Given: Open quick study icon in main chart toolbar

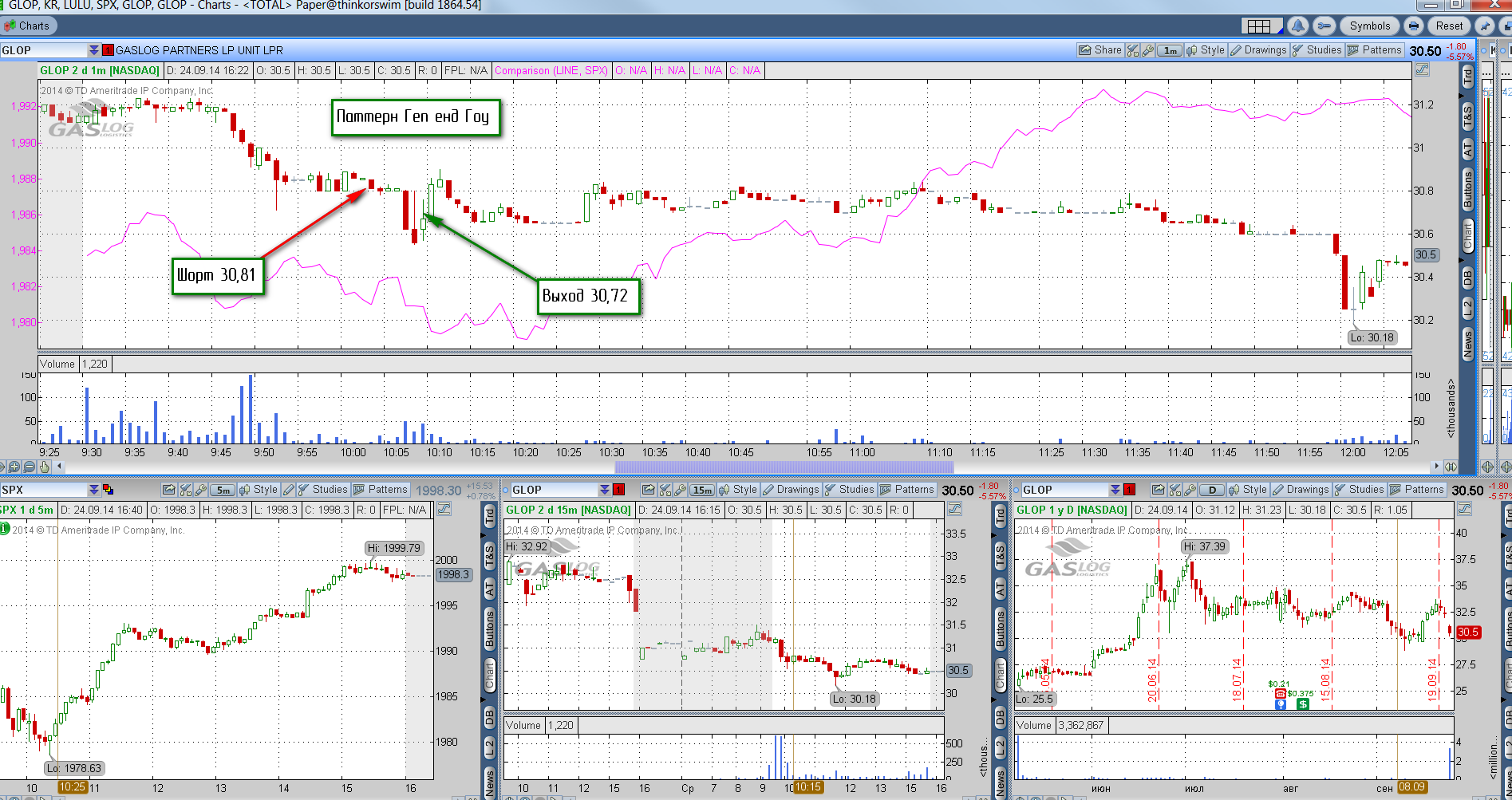Looking at the screenshot, I should click(x=1133, y=50).
